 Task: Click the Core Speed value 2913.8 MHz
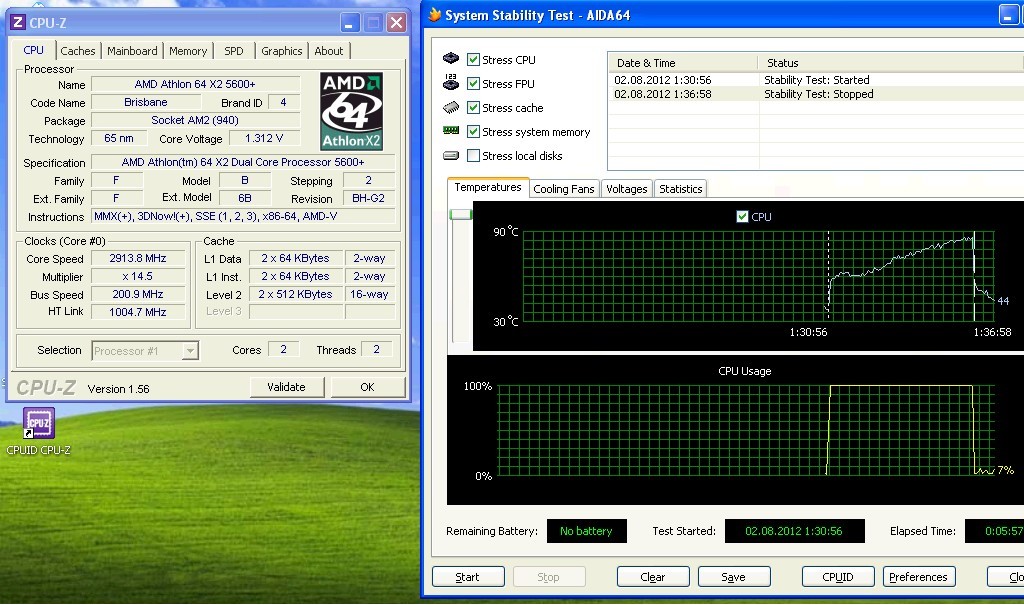pyautogui.click(x=138, y=258)
